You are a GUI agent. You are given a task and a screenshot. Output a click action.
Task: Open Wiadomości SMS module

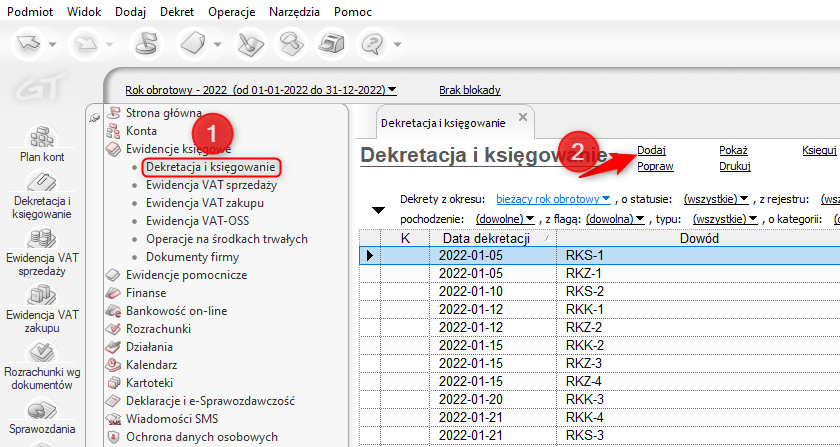point(172,419)
